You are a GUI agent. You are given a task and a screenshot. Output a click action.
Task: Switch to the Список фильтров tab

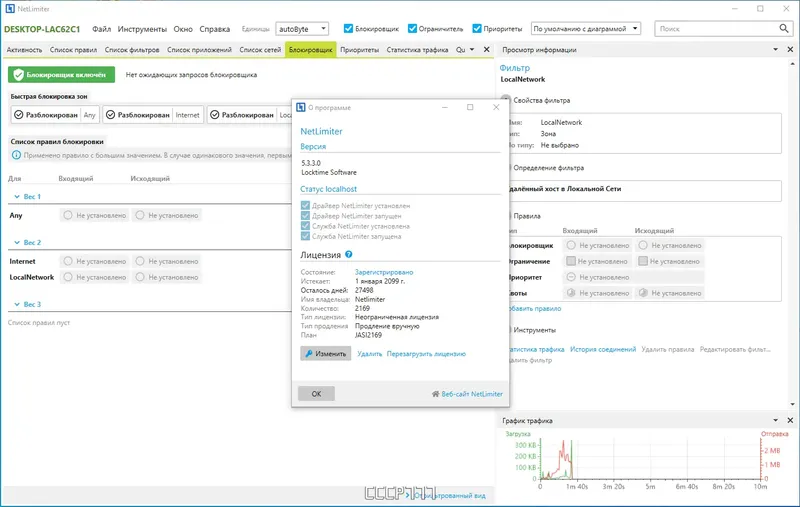[132, 49]
